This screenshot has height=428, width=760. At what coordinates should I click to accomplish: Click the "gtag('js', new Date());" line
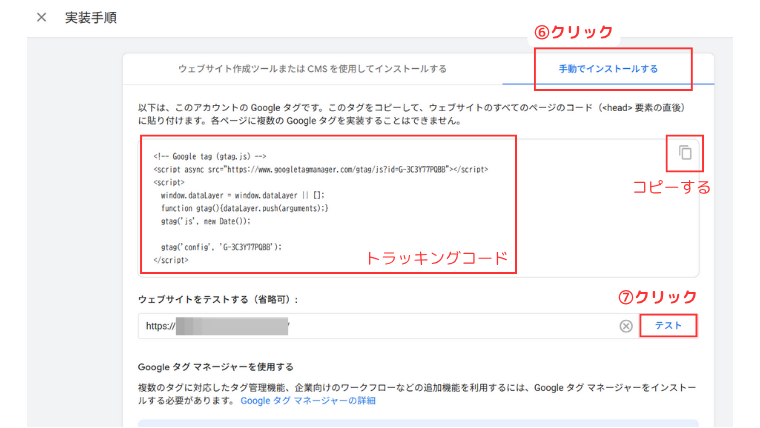point(206,222)
